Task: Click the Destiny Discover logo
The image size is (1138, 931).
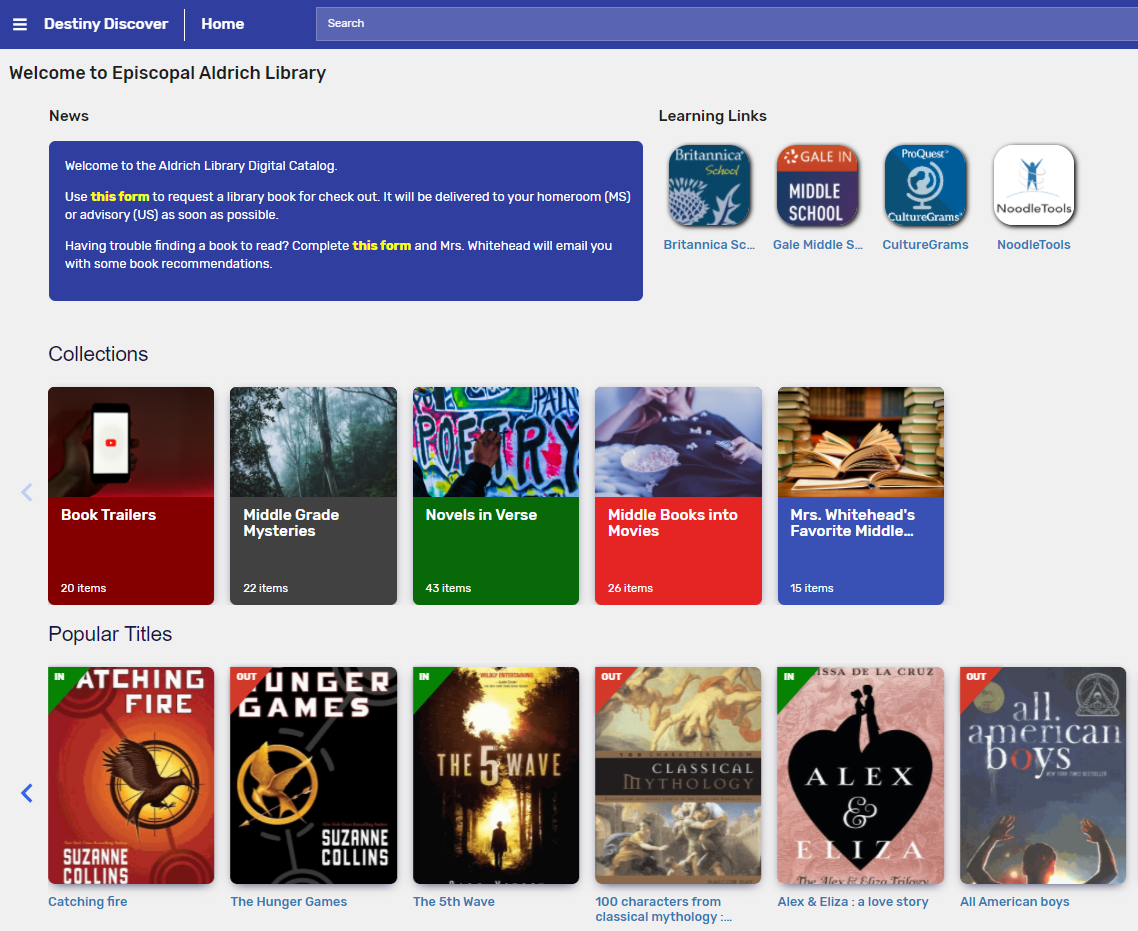Action: pos(106,23)
